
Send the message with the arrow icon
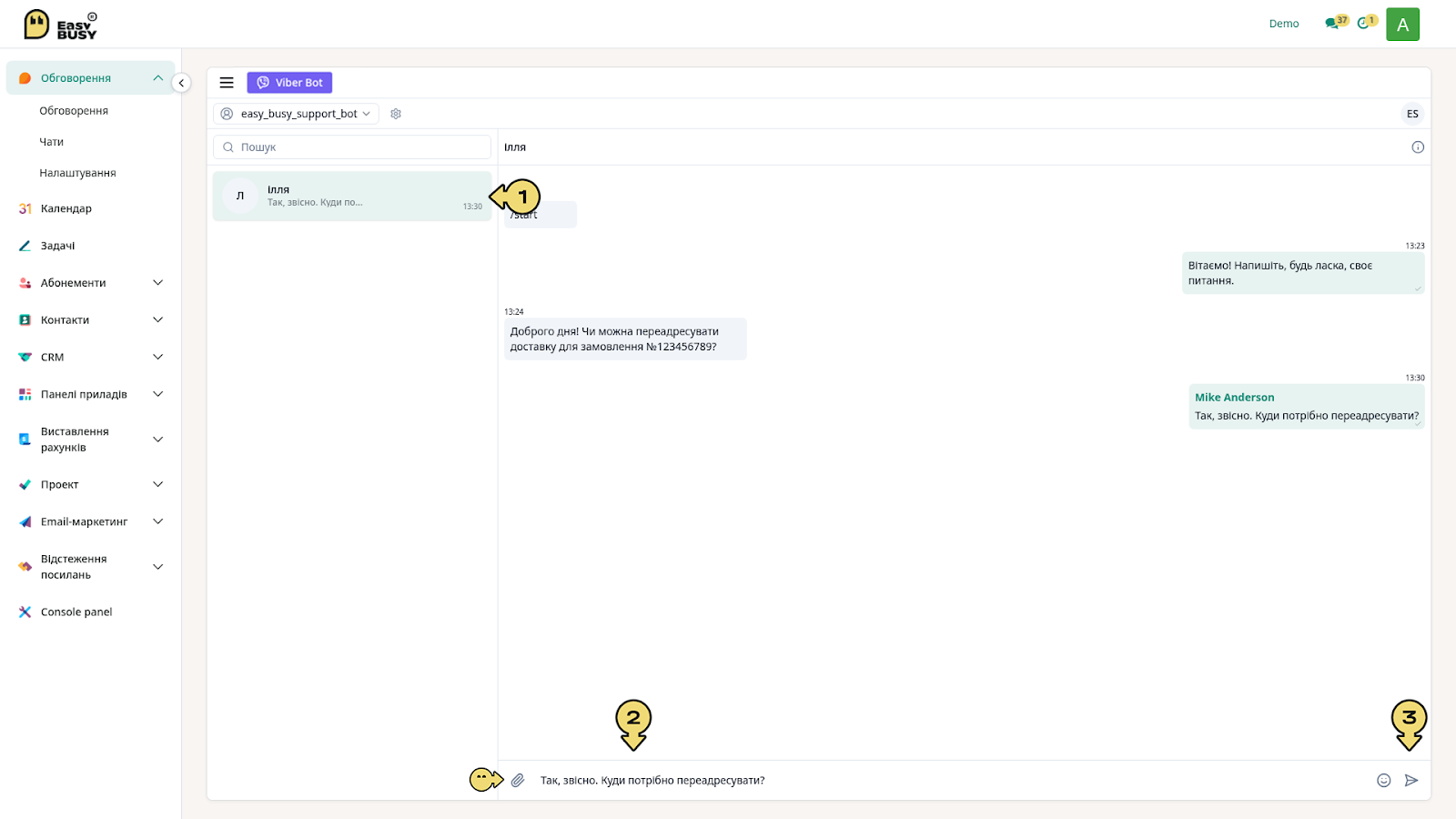pos(1411,781)
